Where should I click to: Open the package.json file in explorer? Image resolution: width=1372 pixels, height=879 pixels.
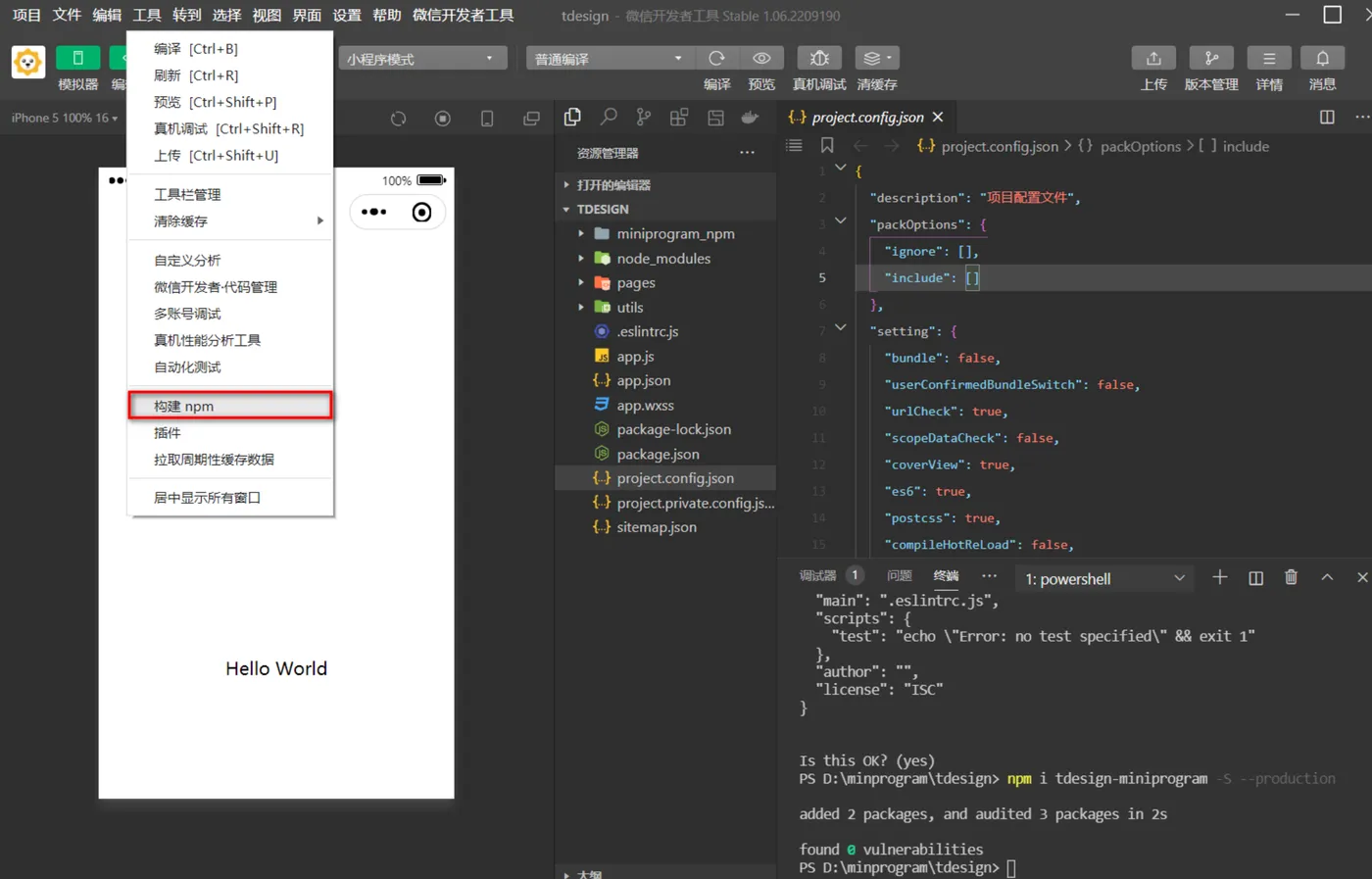pos(658,455)
